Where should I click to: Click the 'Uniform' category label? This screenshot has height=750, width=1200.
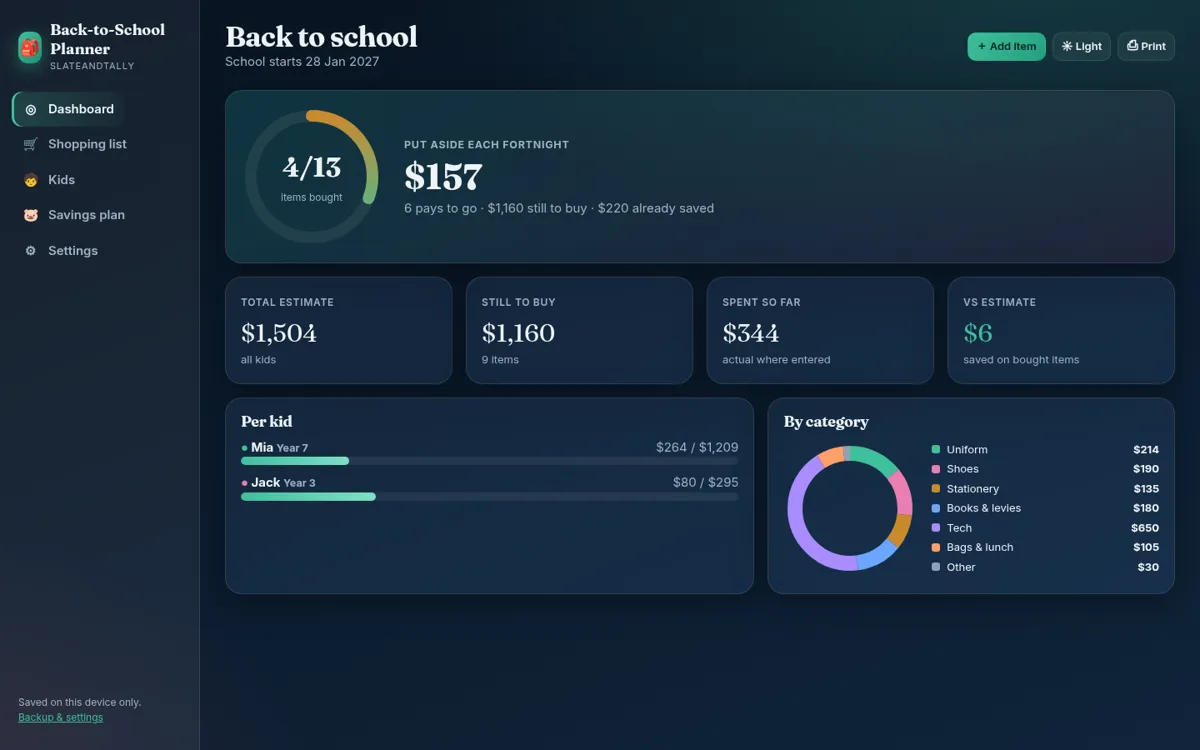967,450
